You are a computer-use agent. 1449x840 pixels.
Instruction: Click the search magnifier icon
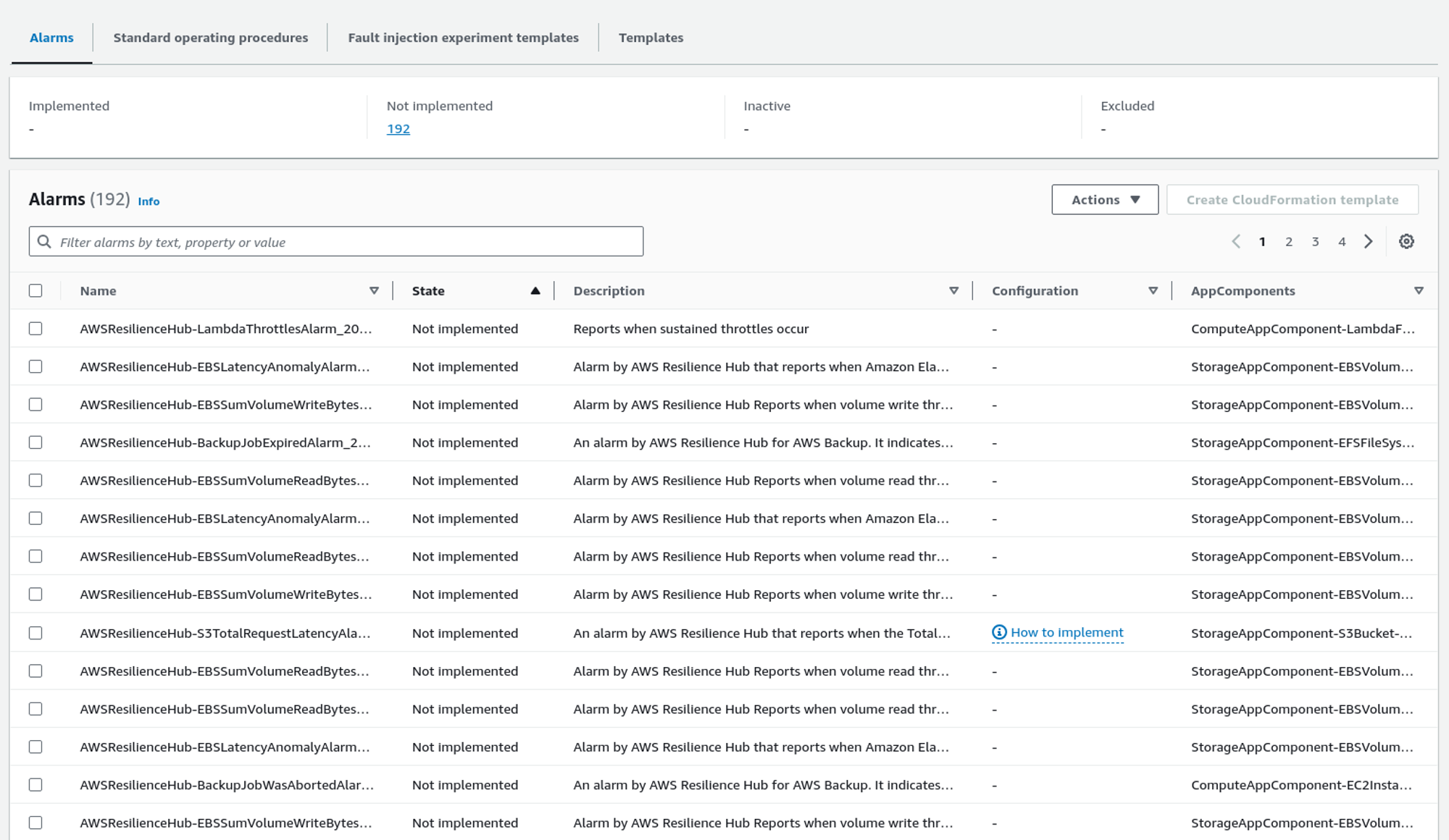[x=44, y=242]
